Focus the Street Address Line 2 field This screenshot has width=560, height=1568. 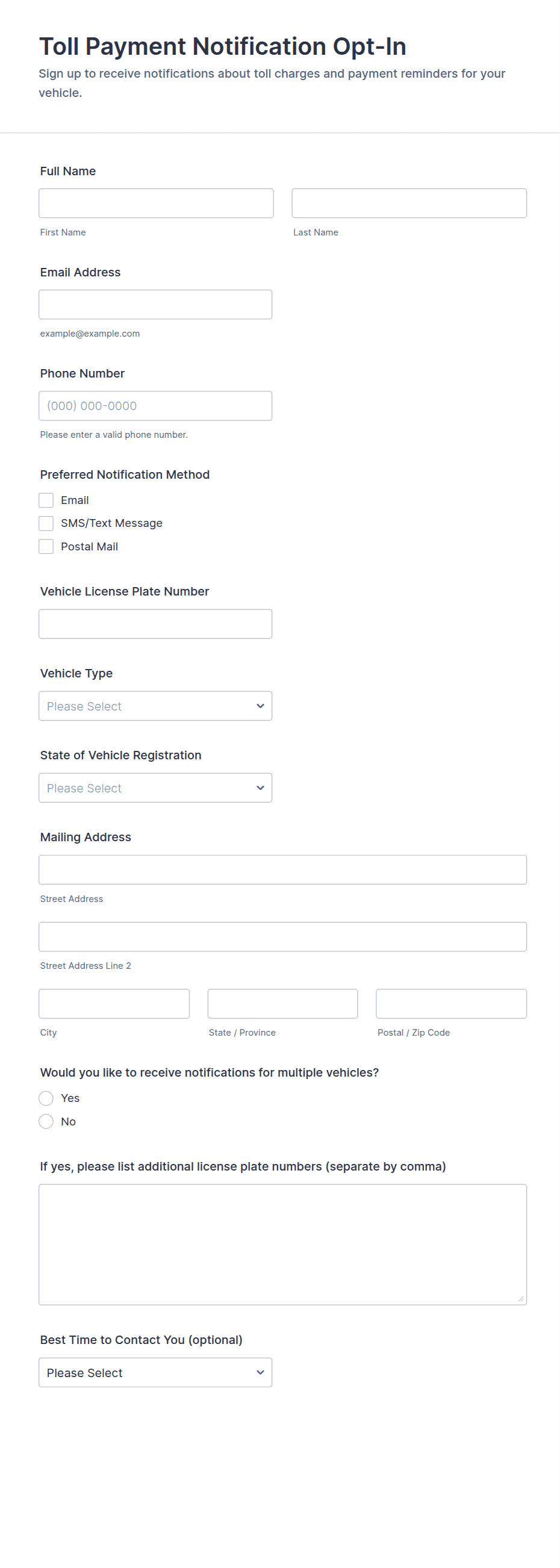282,937
